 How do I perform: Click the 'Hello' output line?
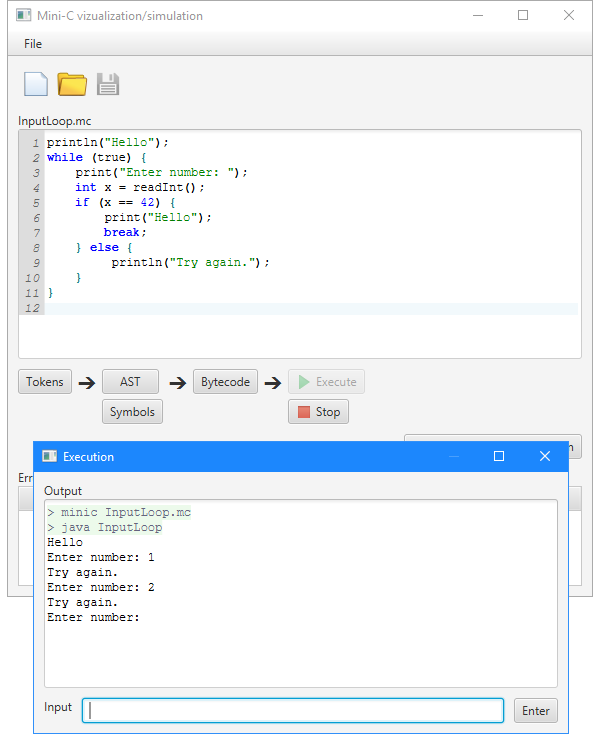pyautogui.click(x=65, y=543)
